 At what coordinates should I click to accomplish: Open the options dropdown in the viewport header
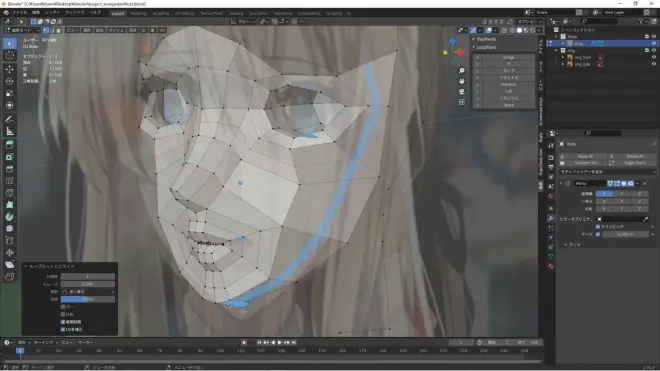pyautogui.click(x=530, y=21)
